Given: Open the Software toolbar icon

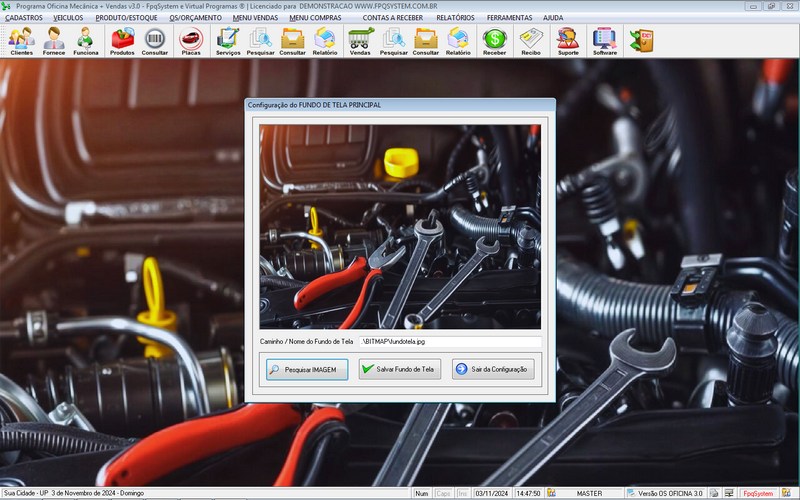Looking at the screenshot, I should tap(604, 40).
